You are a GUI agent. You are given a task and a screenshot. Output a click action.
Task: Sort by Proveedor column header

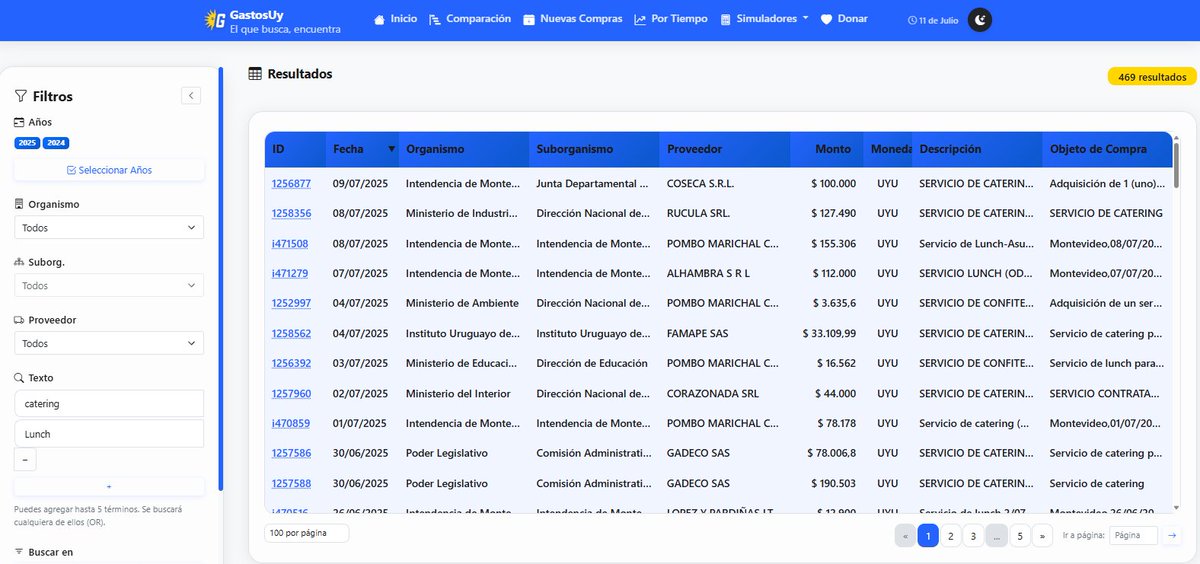[x=724, y=149]
